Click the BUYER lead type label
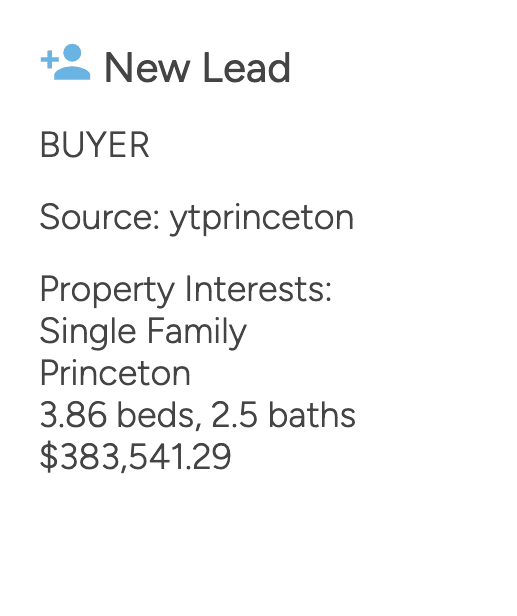The image size is (517, 616). (x=95, y=145)
